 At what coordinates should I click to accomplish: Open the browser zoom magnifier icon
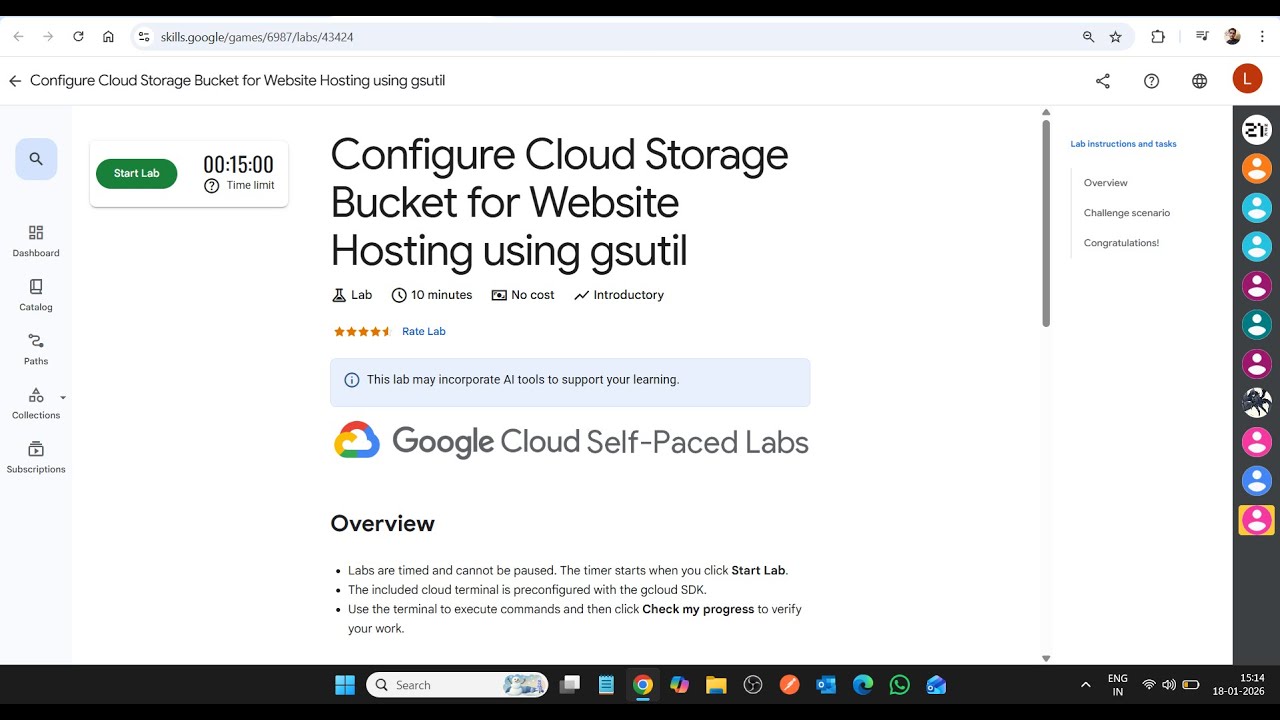[x=1088, y=37]
